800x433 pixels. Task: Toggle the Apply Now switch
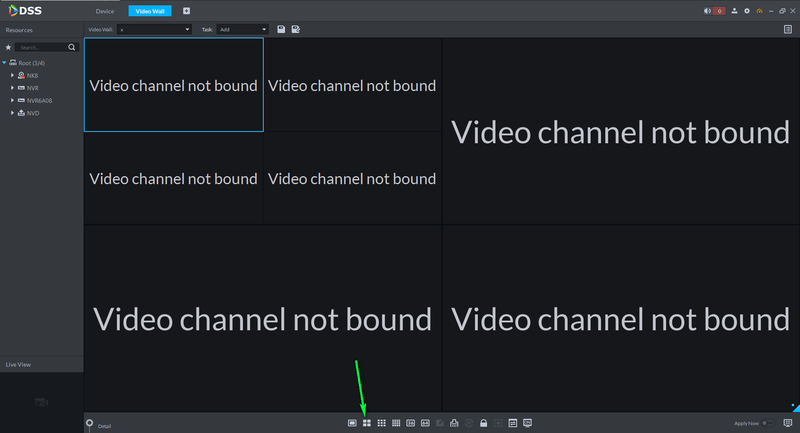767,423
